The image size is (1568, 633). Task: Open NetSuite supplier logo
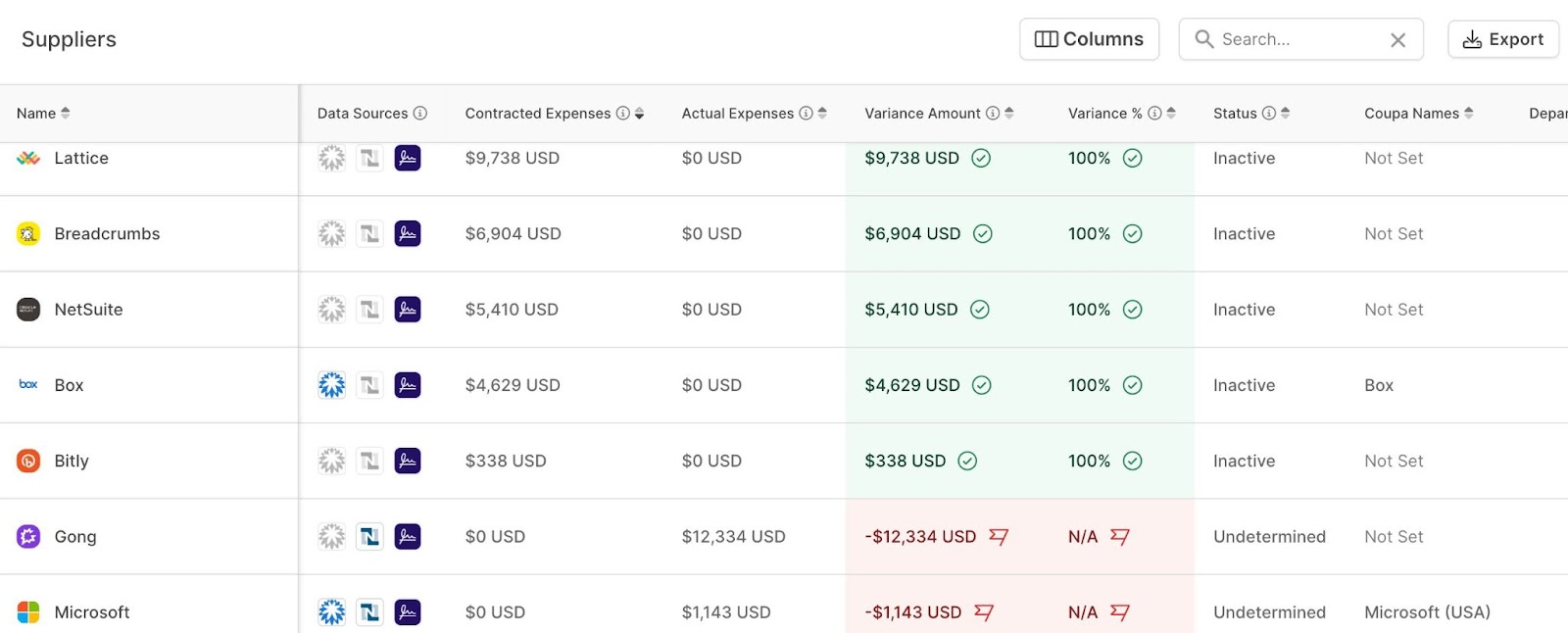(x=28, y=310)
